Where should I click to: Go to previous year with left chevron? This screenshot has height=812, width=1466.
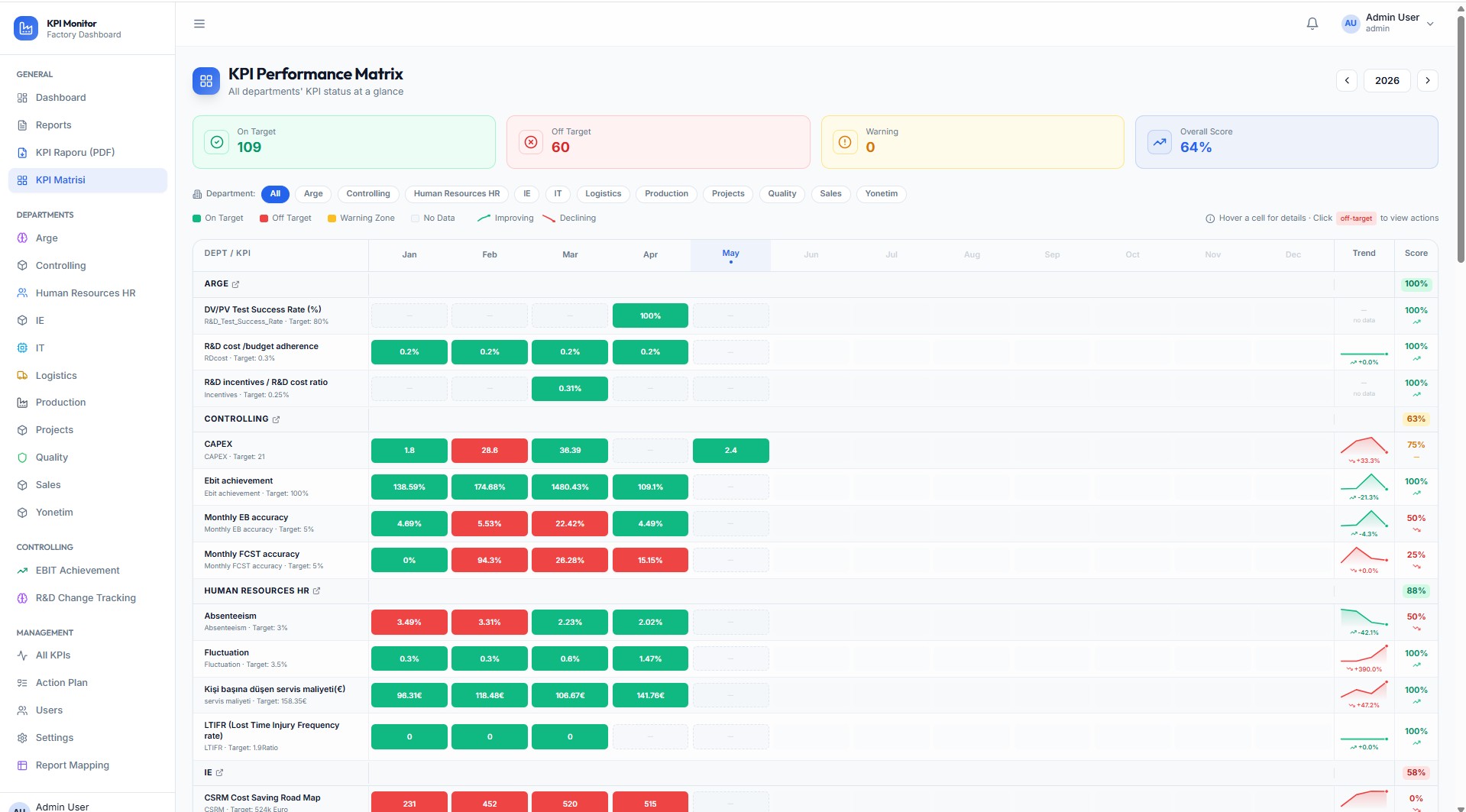(1347, 81)
